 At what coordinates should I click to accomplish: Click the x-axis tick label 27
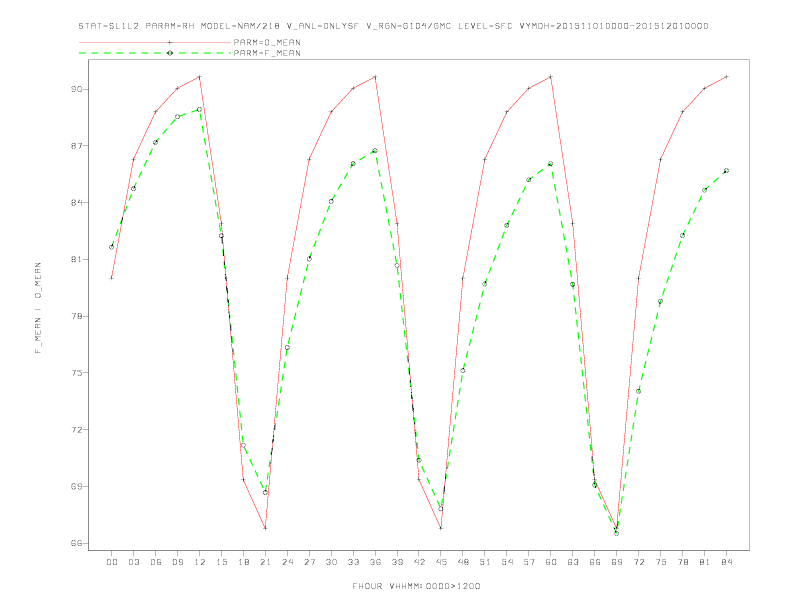pyautogui.click(x=310, y=562)
